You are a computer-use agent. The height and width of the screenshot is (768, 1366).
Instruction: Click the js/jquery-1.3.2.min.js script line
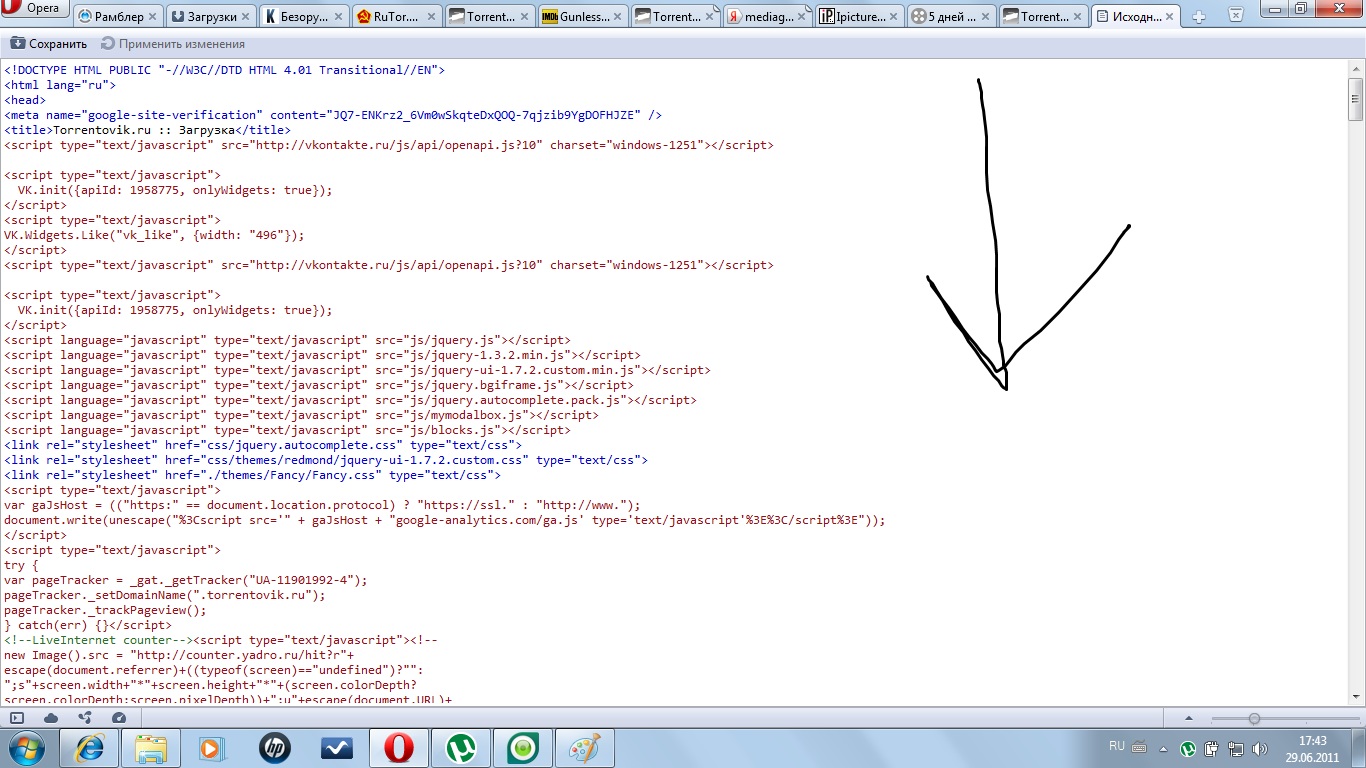click(x=322, y=355)
